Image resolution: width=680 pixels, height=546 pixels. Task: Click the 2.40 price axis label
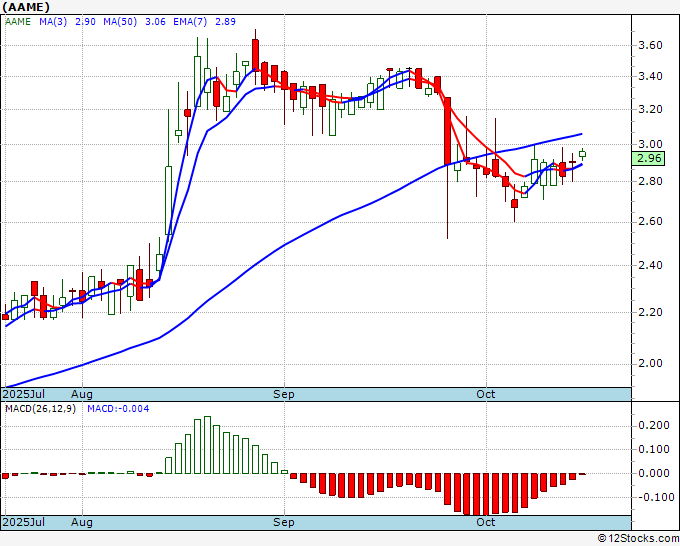(x=650, y=265)
